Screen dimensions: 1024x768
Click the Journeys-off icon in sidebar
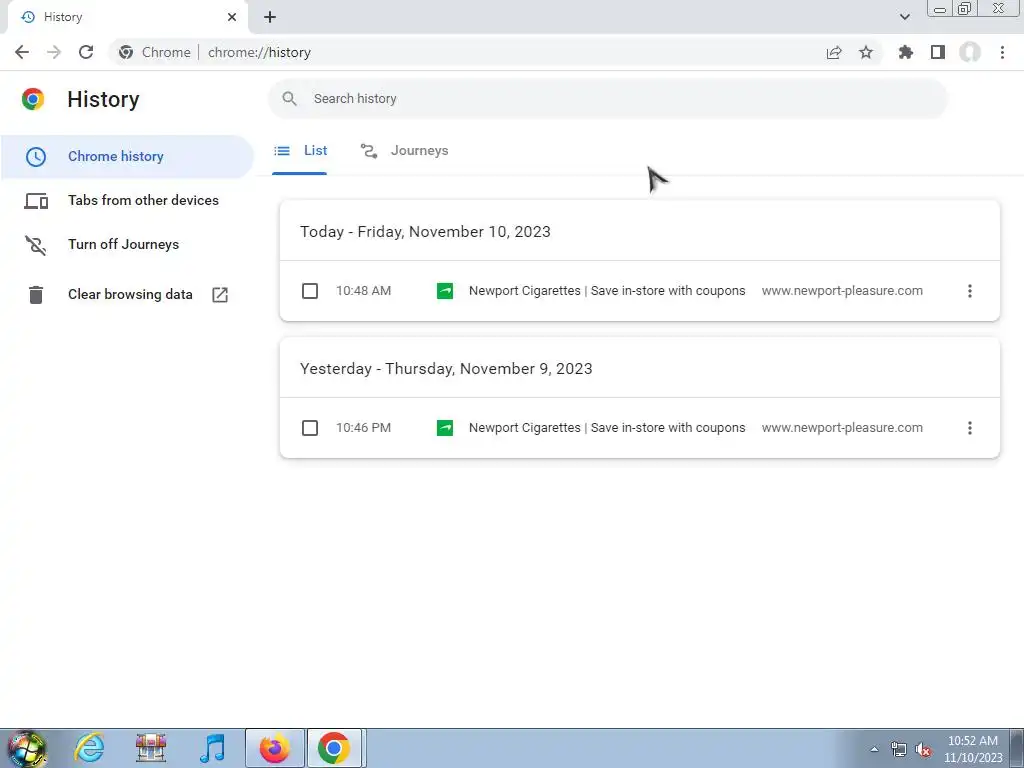(36, 245)
